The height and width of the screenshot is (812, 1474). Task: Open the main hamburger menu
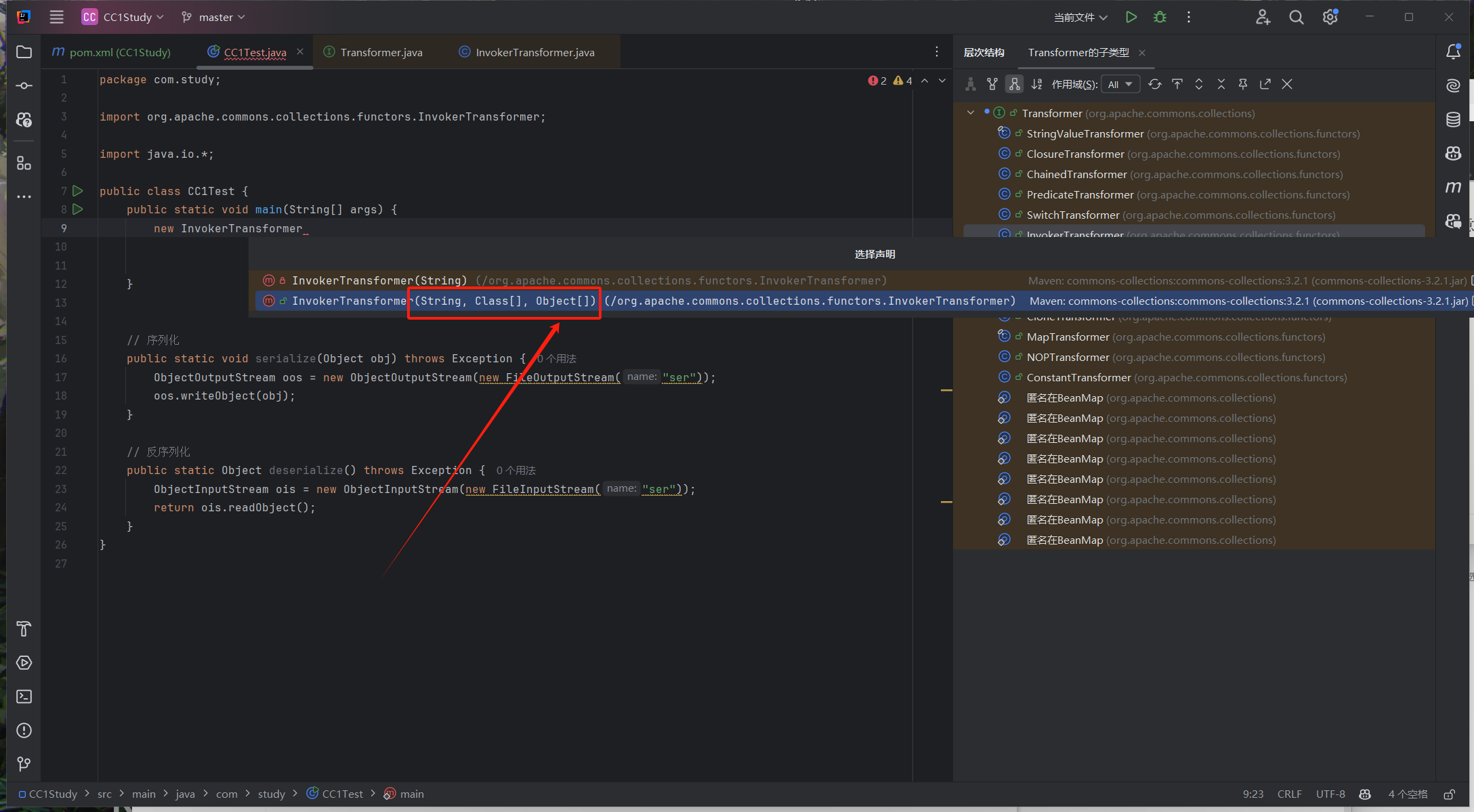(57, 17)
